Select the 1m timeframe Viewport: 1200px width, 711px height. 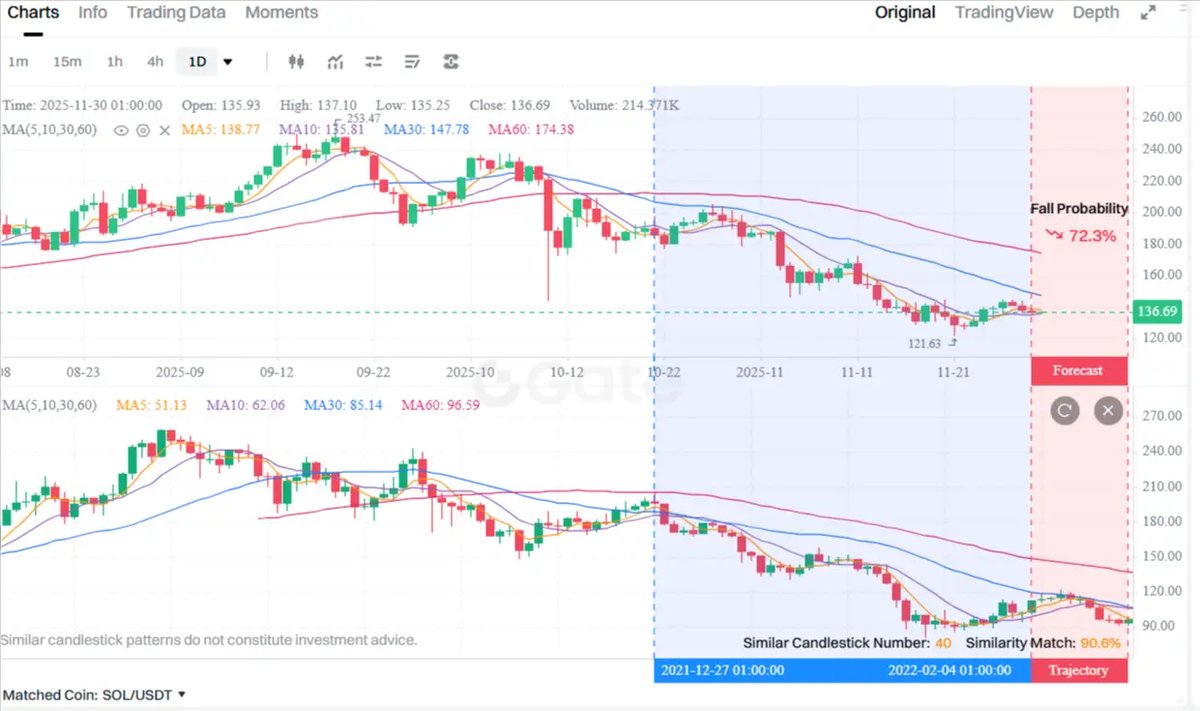[x=18, y=62]
